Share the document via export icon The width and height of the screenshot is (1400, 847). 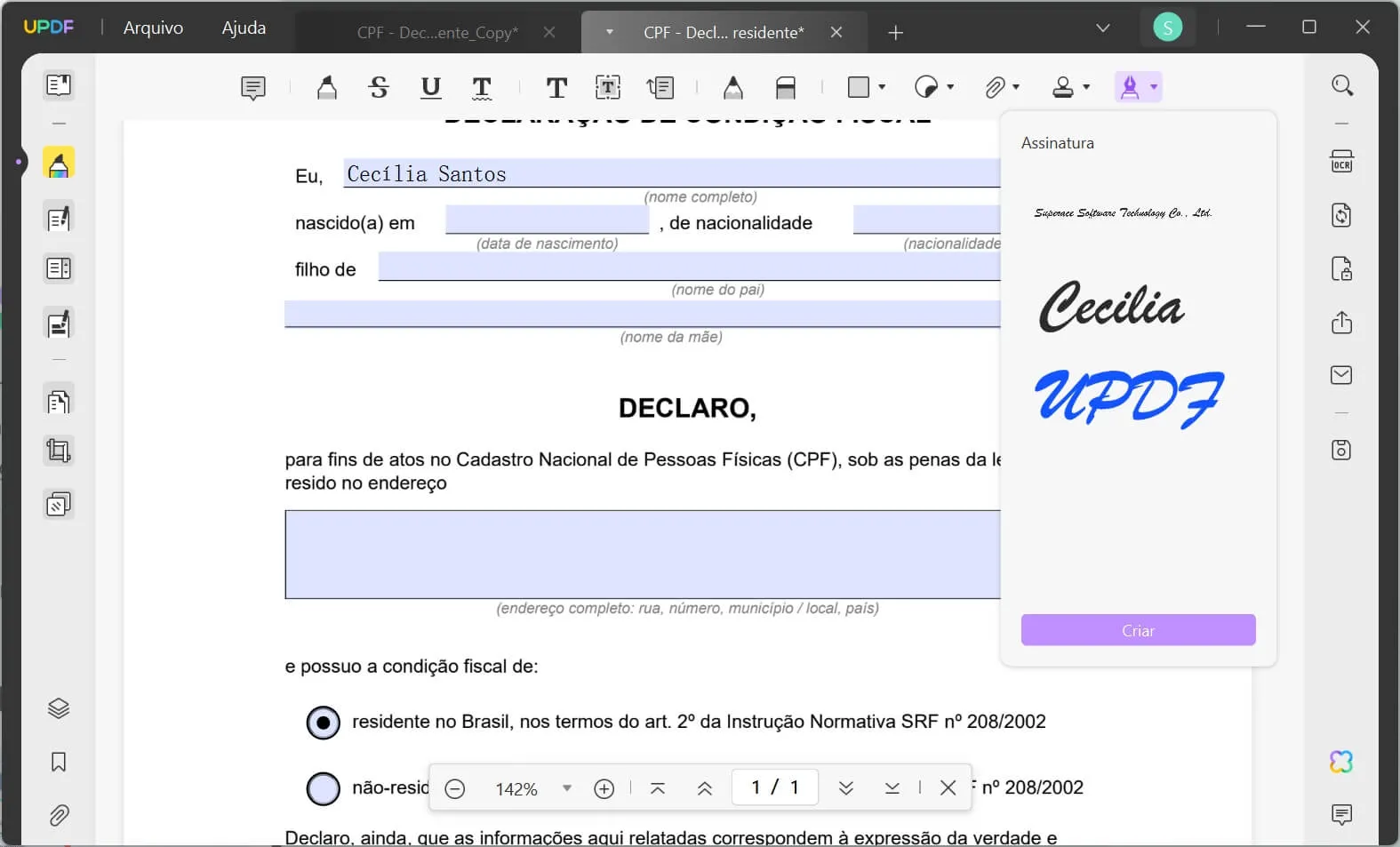pyautogui.click(x=1342, y=322)
